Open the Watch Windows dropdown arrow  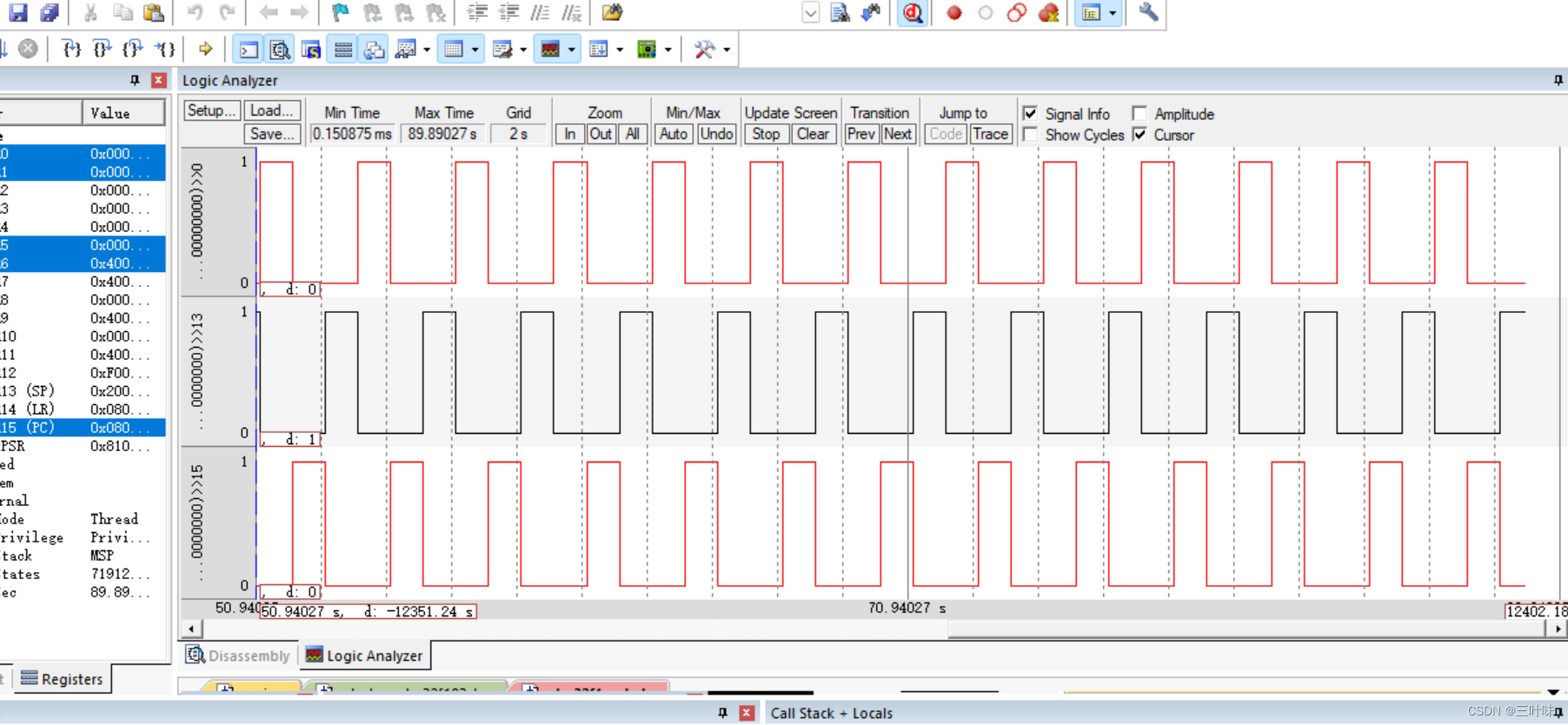[427, 50]
